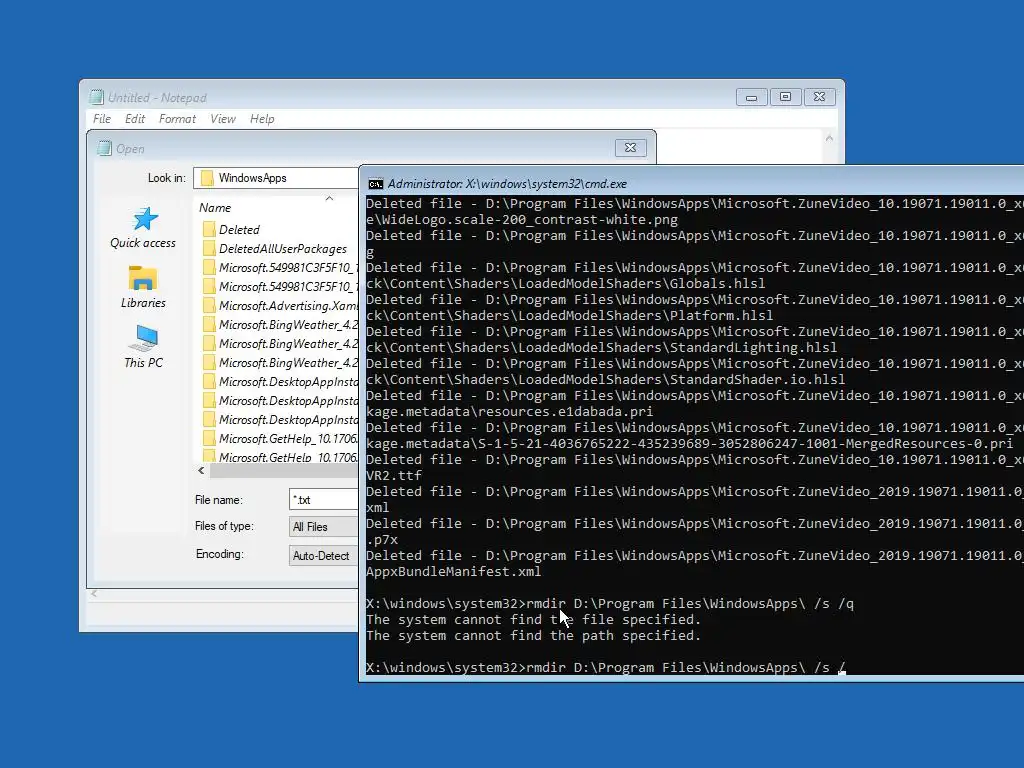The height and width of the screenshot is (768, 1024).
Task: Close the Open dialog
Action: click(630, 148)
